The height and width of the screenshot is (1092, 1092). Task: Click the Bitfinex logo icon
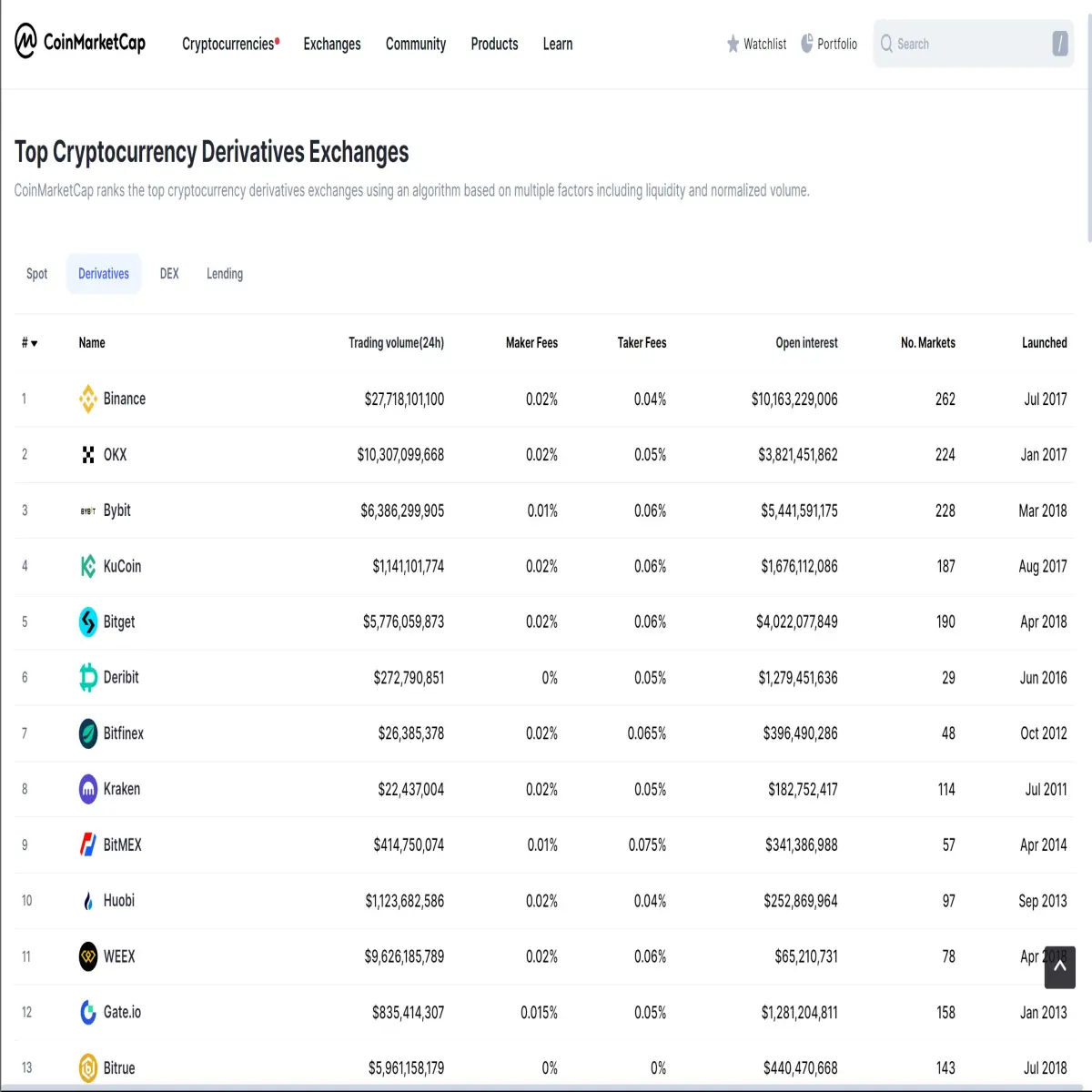point(88,733)
